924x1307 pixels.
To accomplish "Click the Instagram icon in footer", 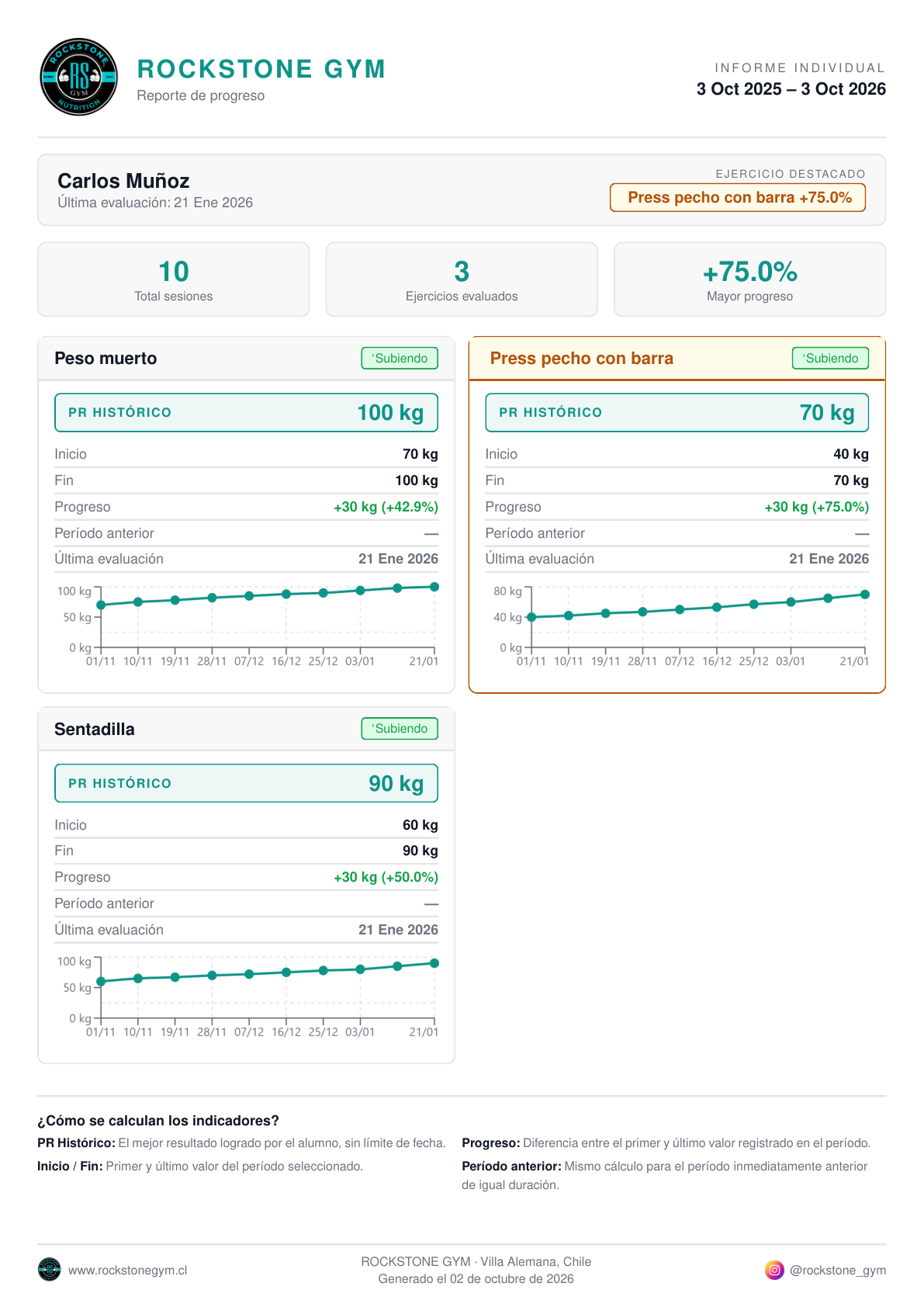I will (774, 1270).
